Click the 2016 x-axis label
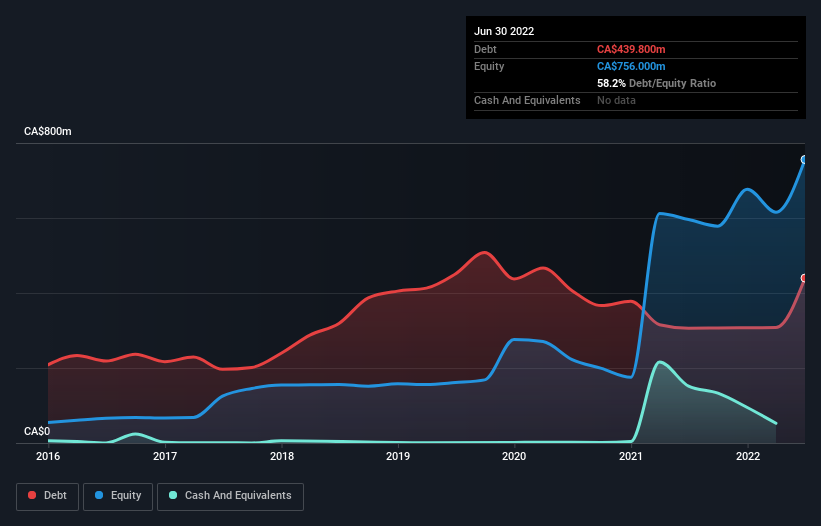 tap(48, 456)
